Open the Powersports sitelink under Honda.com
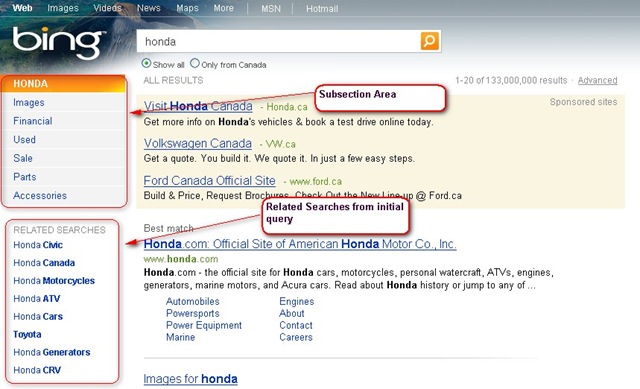The height and width of the screenshot is (389, 640). [x=193, y=313]
